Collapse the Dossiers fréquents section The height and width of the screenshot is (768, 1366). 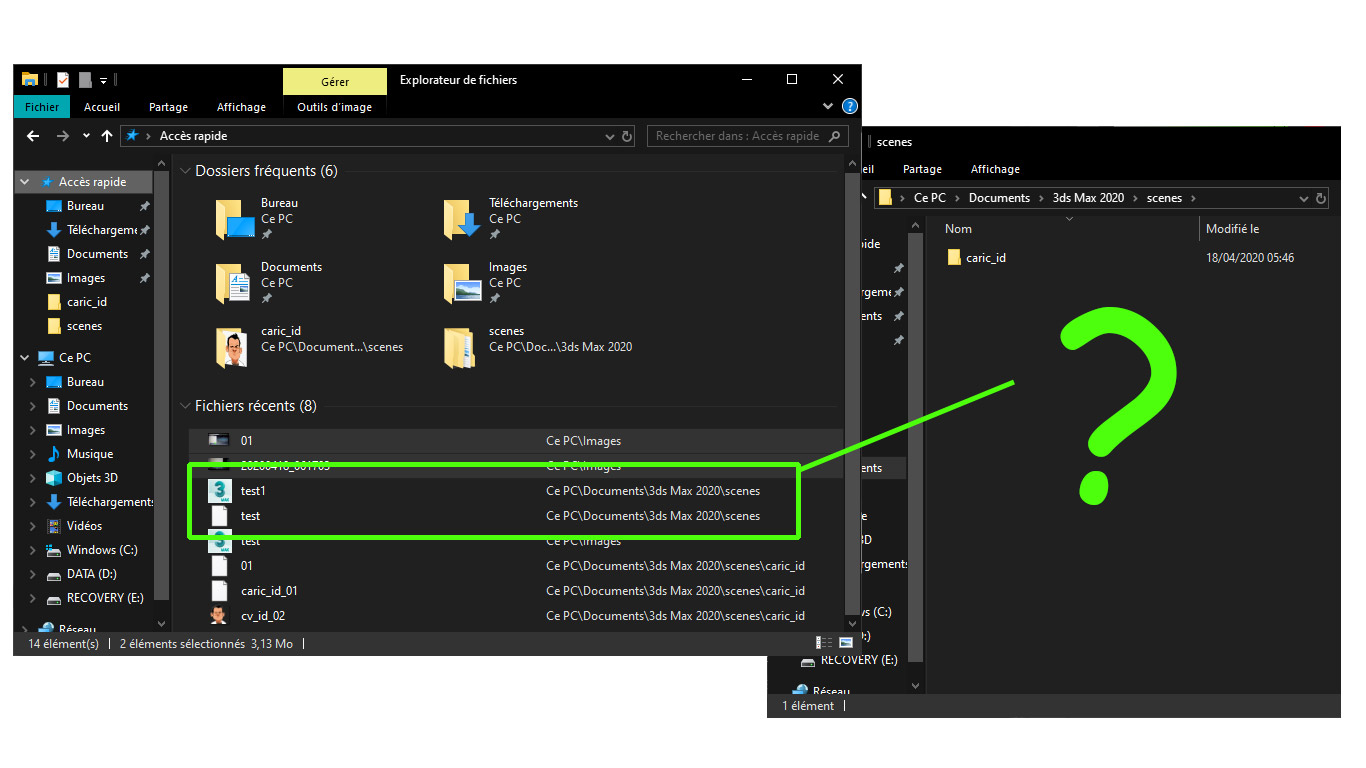point(185,171)
